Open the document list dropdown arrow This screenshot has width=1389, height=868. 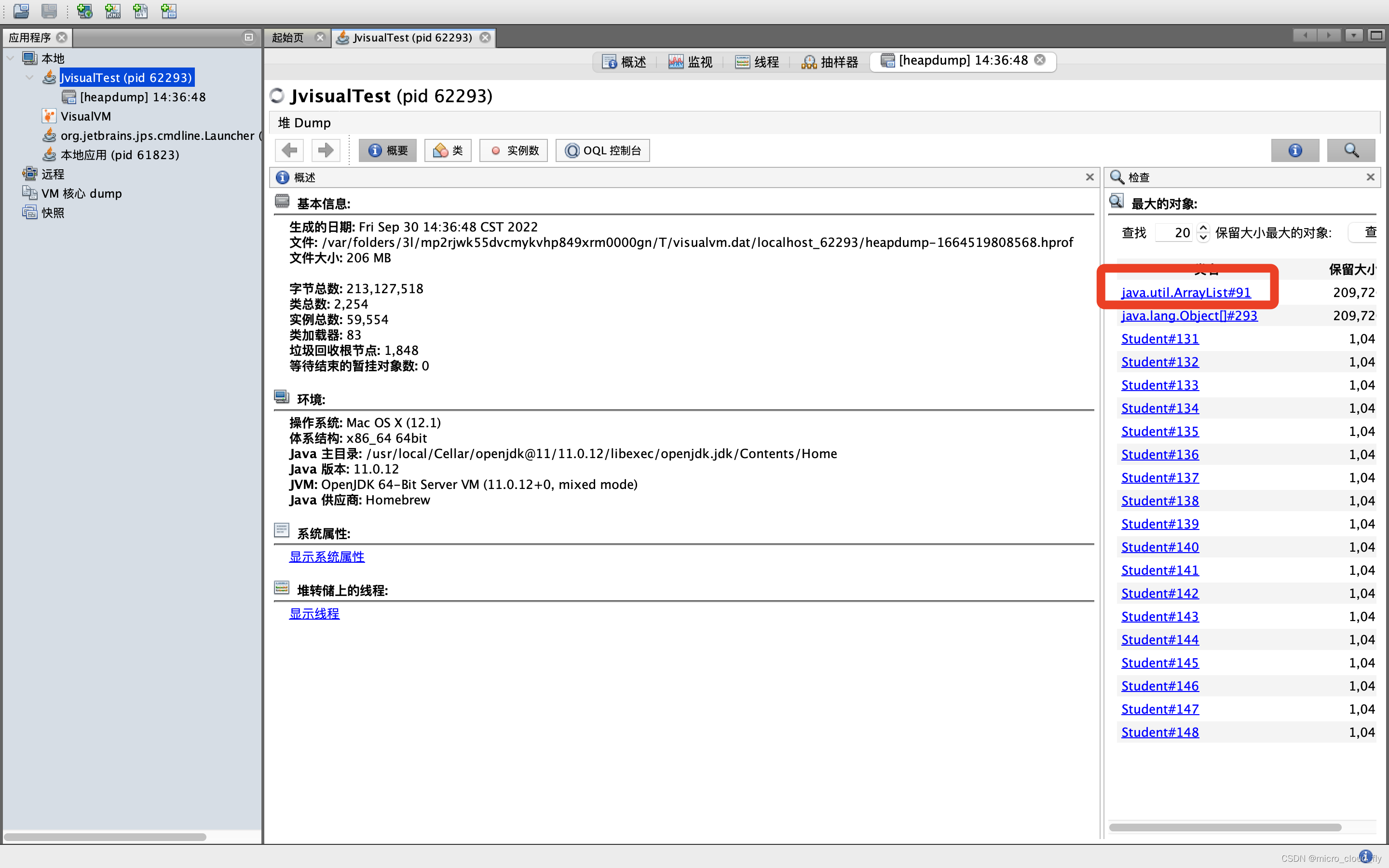click(1353, 36)
